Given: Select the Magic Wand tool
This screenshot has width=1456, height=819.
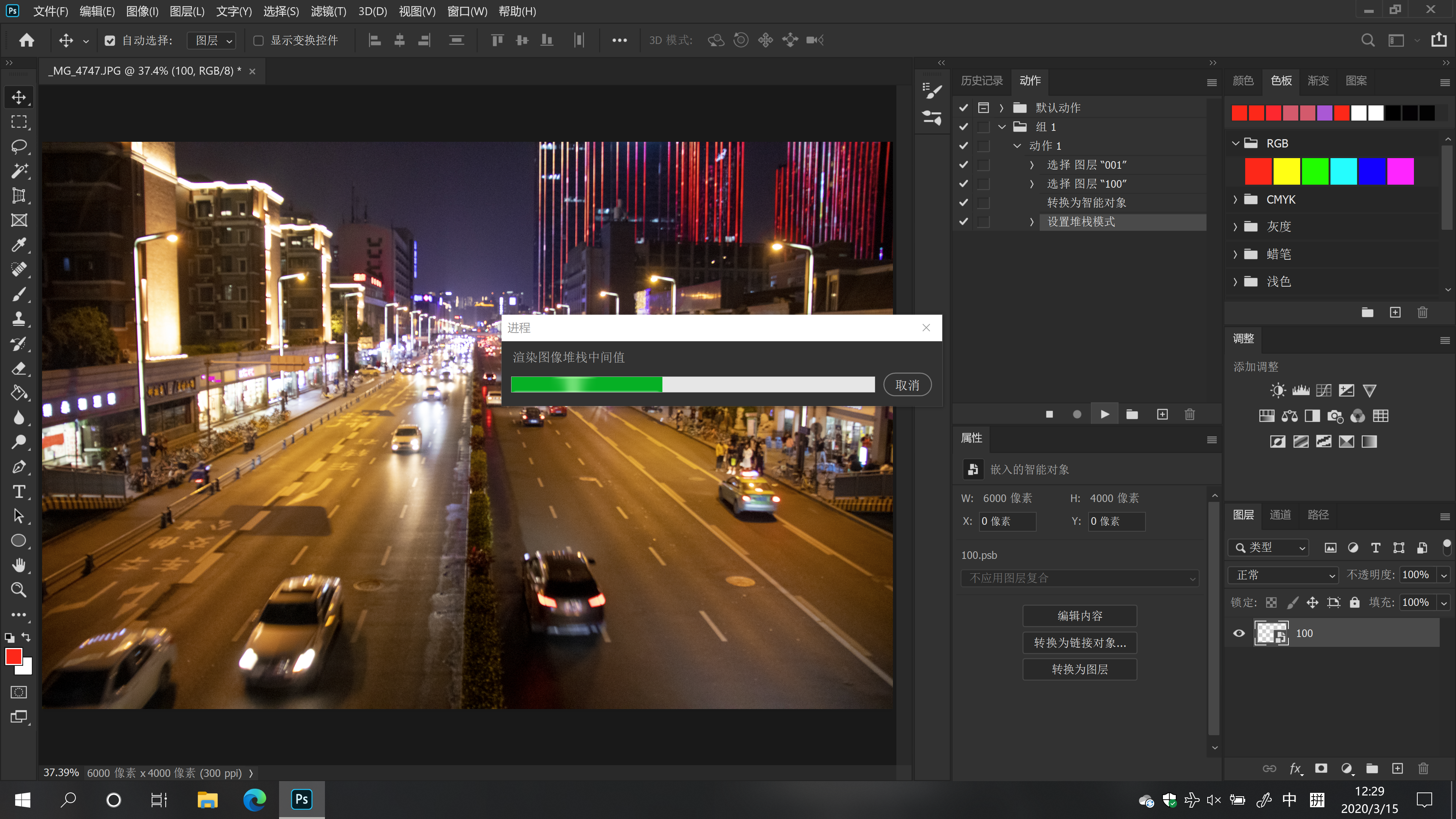Looking at the screenshot, I should (19, 171).
